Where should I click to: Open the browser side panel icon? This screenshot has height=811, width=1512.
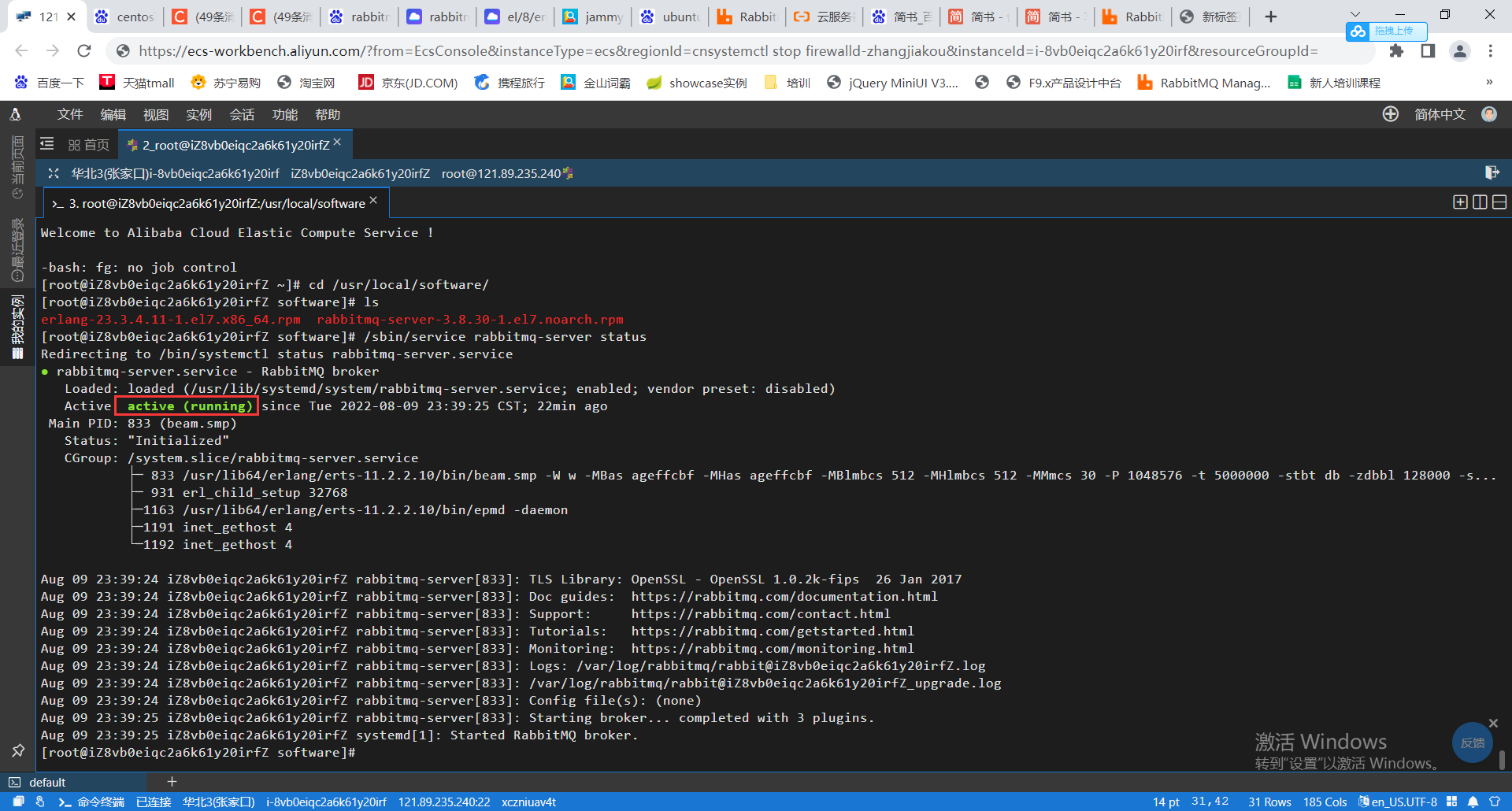tap(1428, 51)
